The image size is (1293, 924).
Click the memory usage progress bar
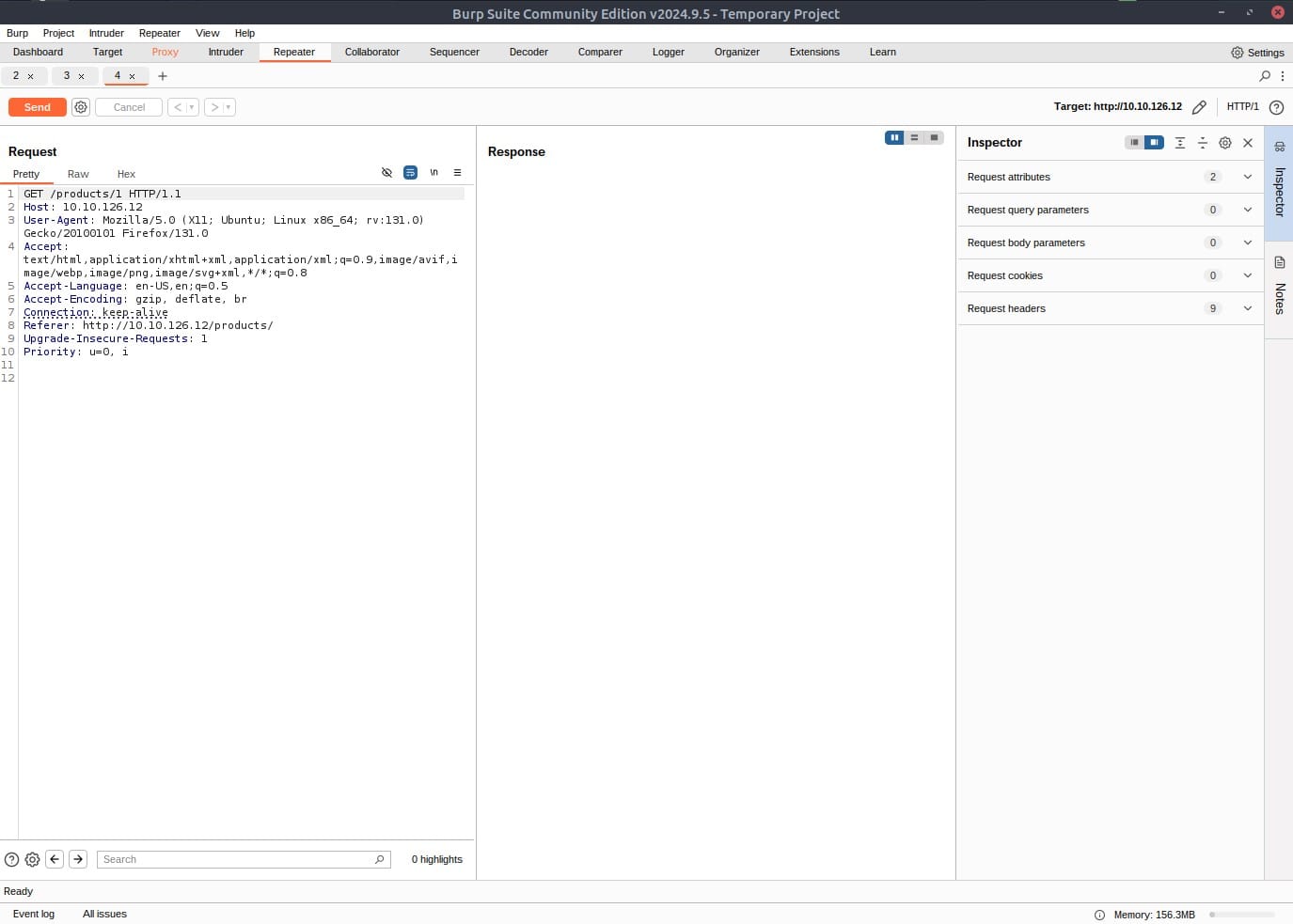[x=1241, y=915]
